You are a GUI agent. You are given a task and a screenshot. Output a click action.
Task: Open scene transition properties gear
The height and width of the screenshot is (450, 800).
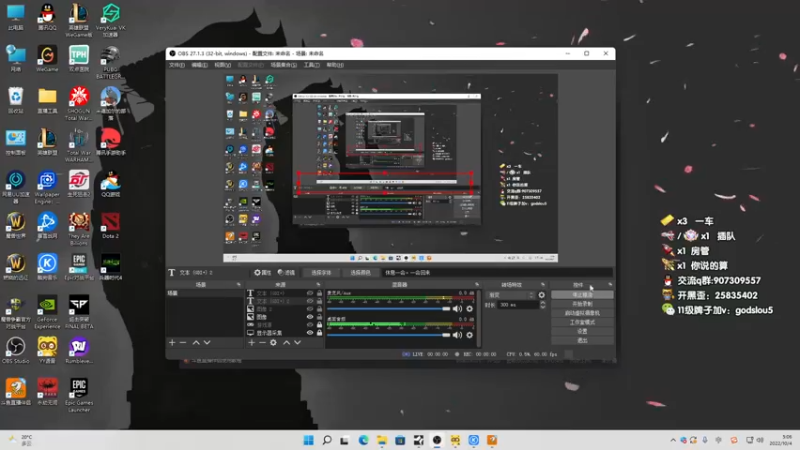[541, 295]
